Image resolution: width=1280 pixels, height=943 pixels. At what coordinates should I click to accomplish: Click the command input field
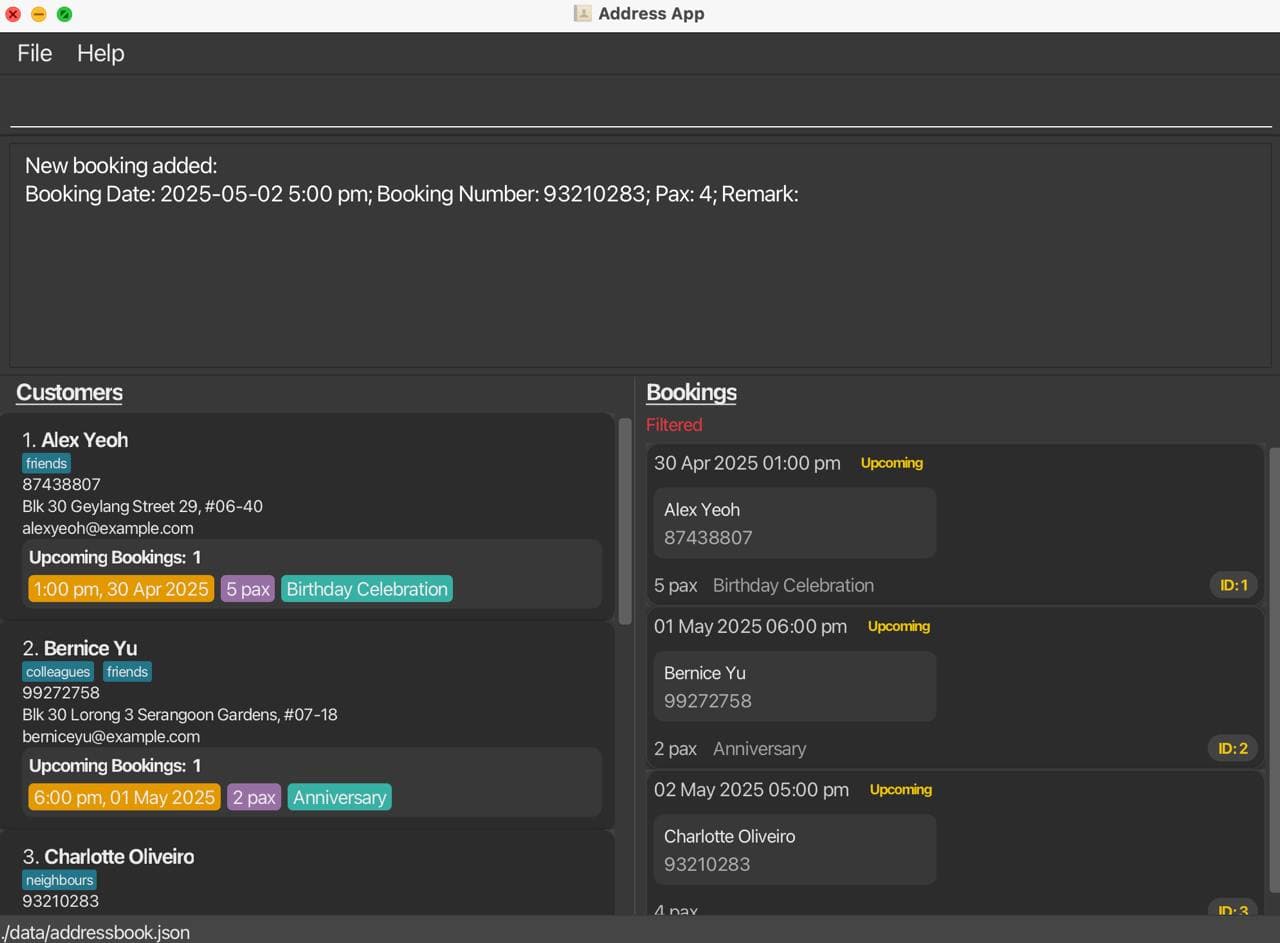(x=640, y=105)
